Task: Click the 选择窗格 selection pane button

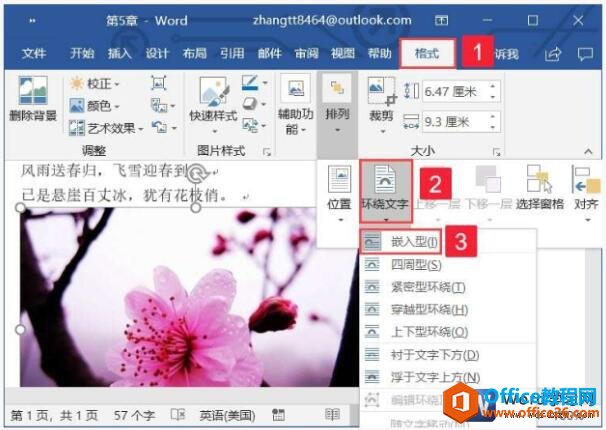Action: click(x=540, y=187)
